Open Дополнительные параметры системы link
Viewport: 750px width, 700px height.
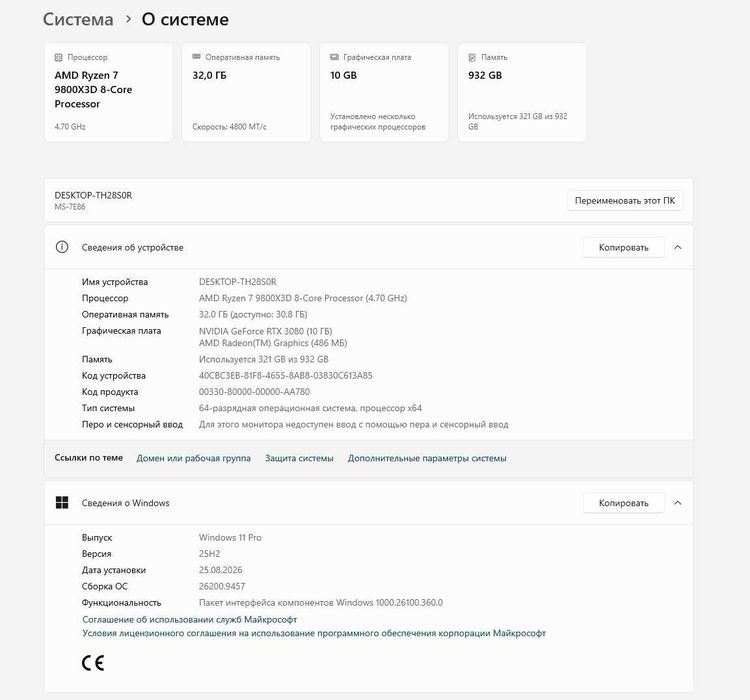(x=427, y=458)
